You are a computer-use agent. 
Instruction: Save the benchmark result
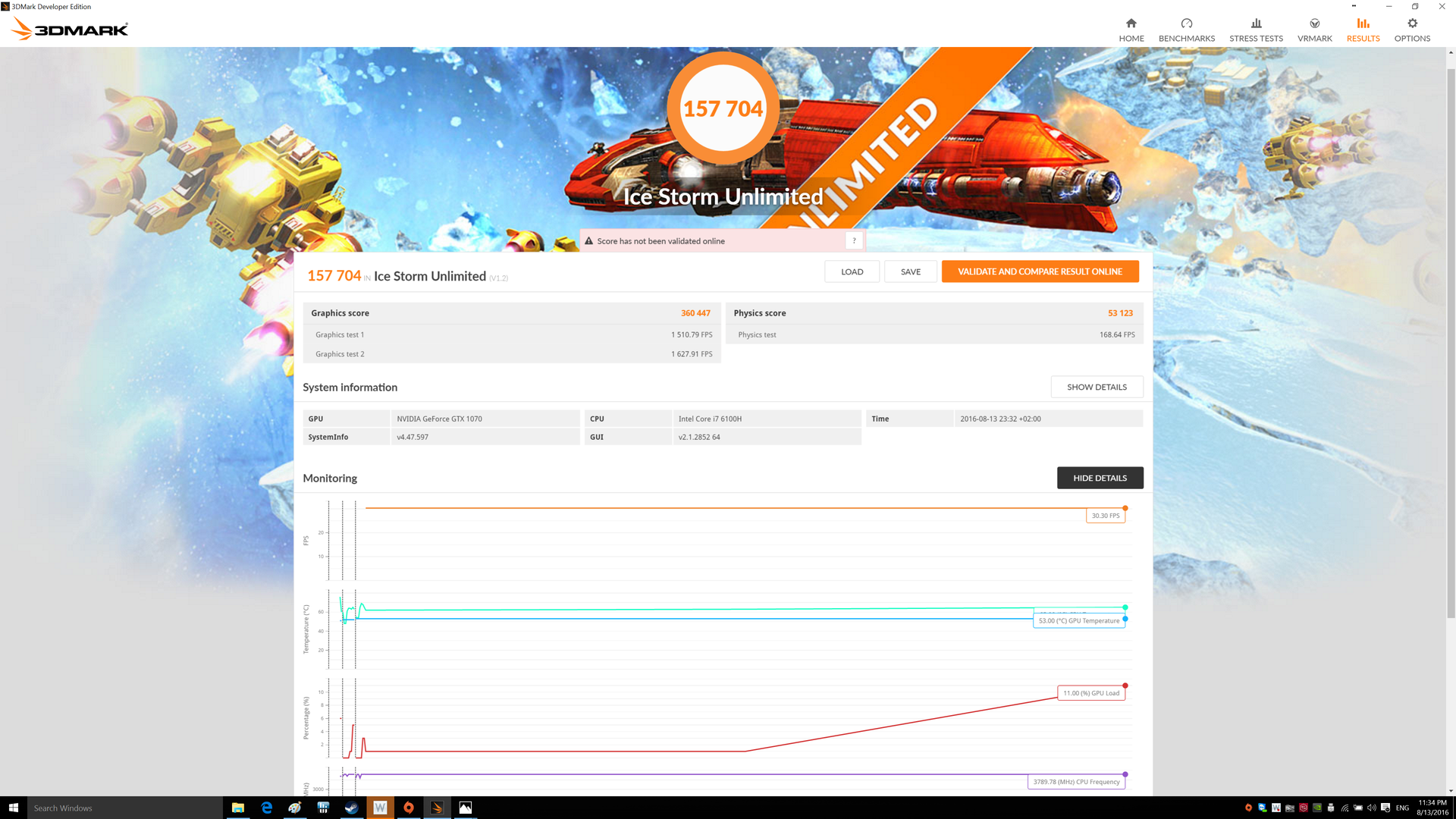(910, 271)
